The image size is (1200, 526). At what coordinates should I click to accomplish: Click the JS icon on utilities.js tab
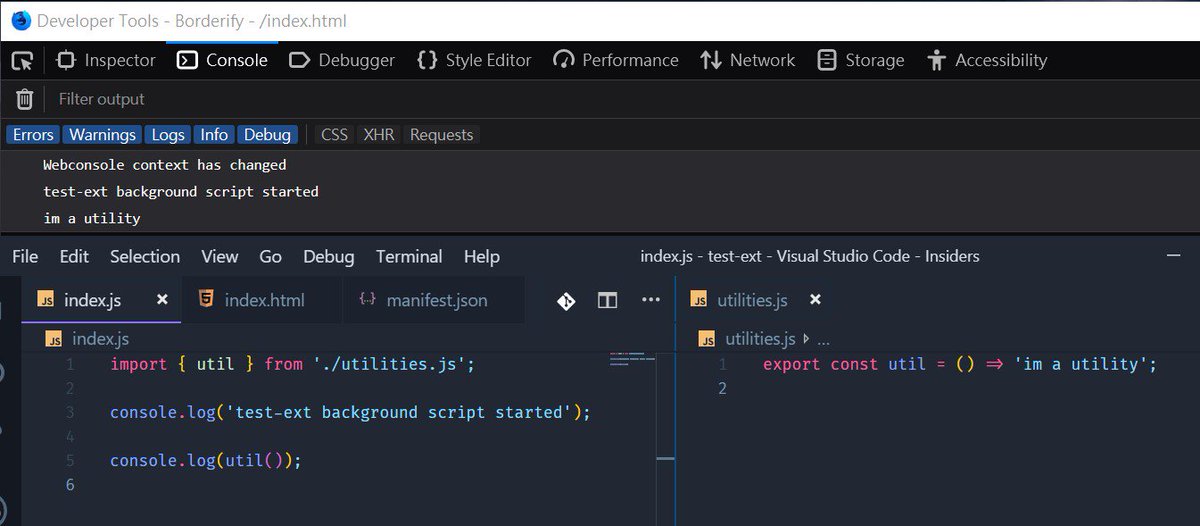click(700, 300)
